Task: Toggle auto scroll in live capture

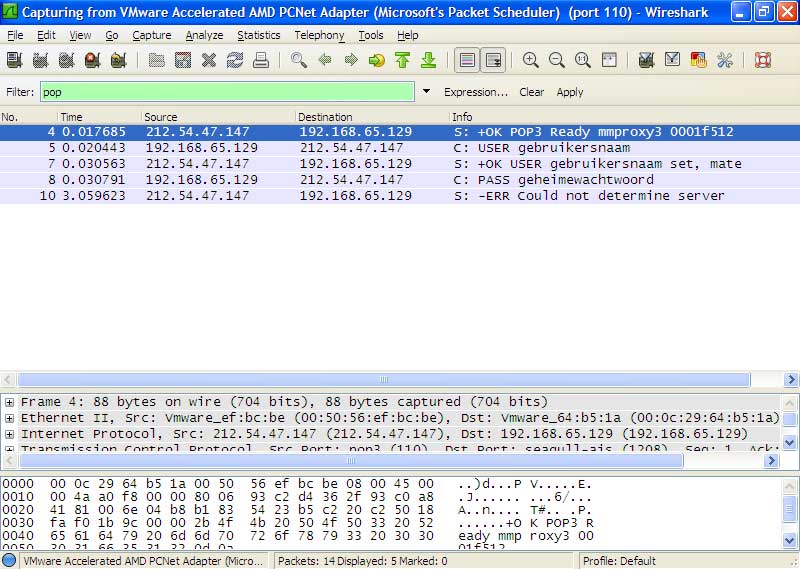Action: (493, 60)
